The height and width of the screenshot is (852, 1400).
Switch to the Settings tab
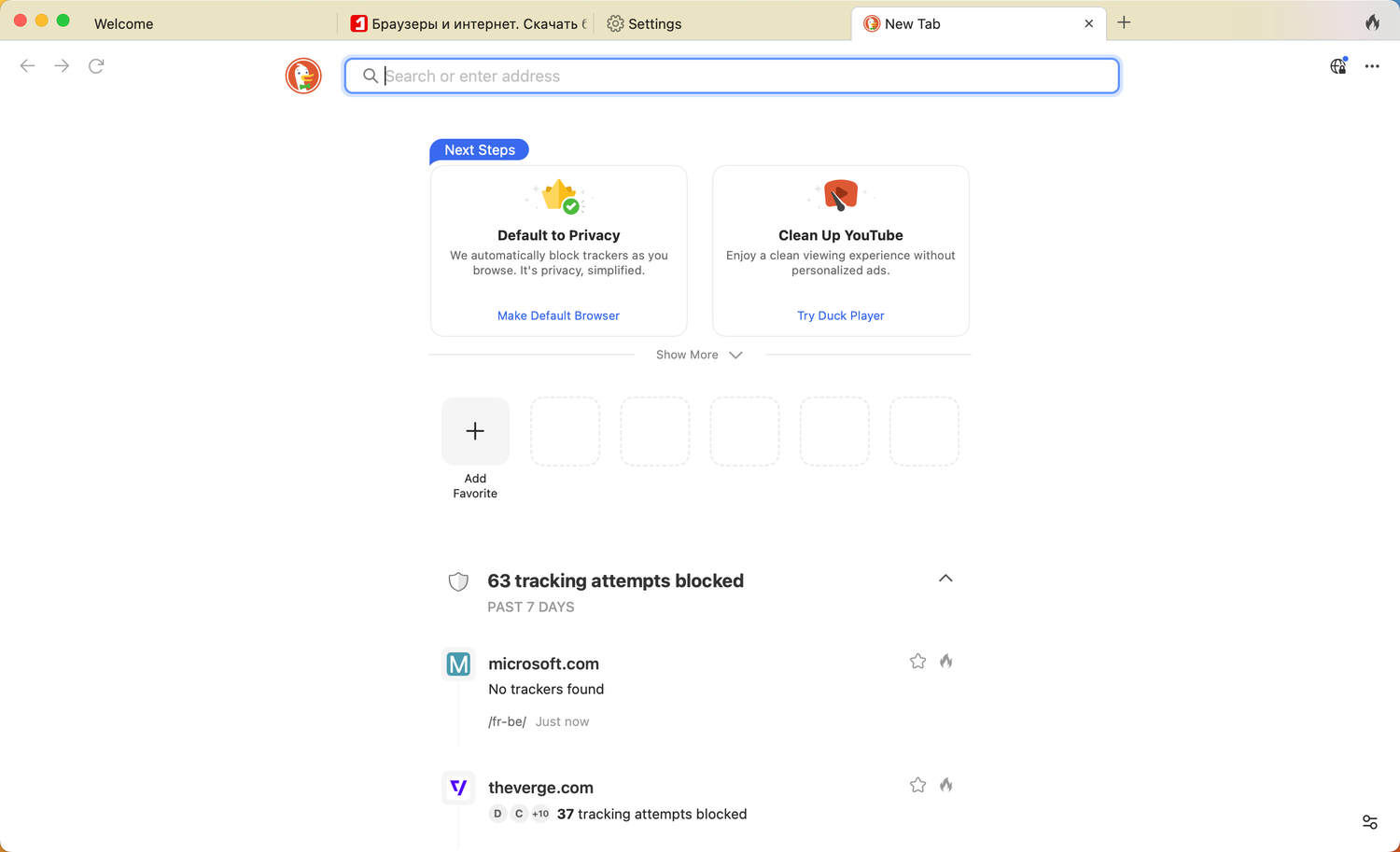coord(654,24)
